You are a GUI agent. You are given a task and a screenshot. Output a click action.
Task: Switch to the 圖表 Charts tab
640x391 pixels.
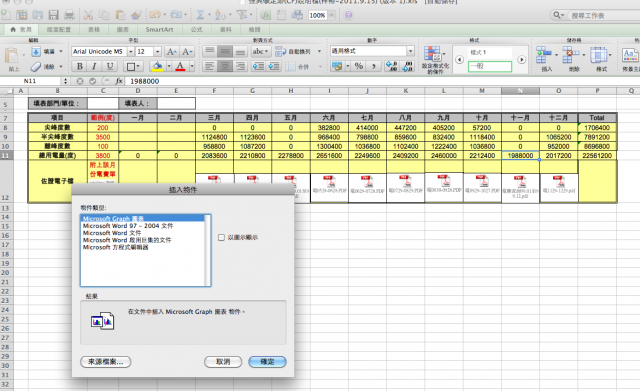pyautogui.click(x=122, y=29)
